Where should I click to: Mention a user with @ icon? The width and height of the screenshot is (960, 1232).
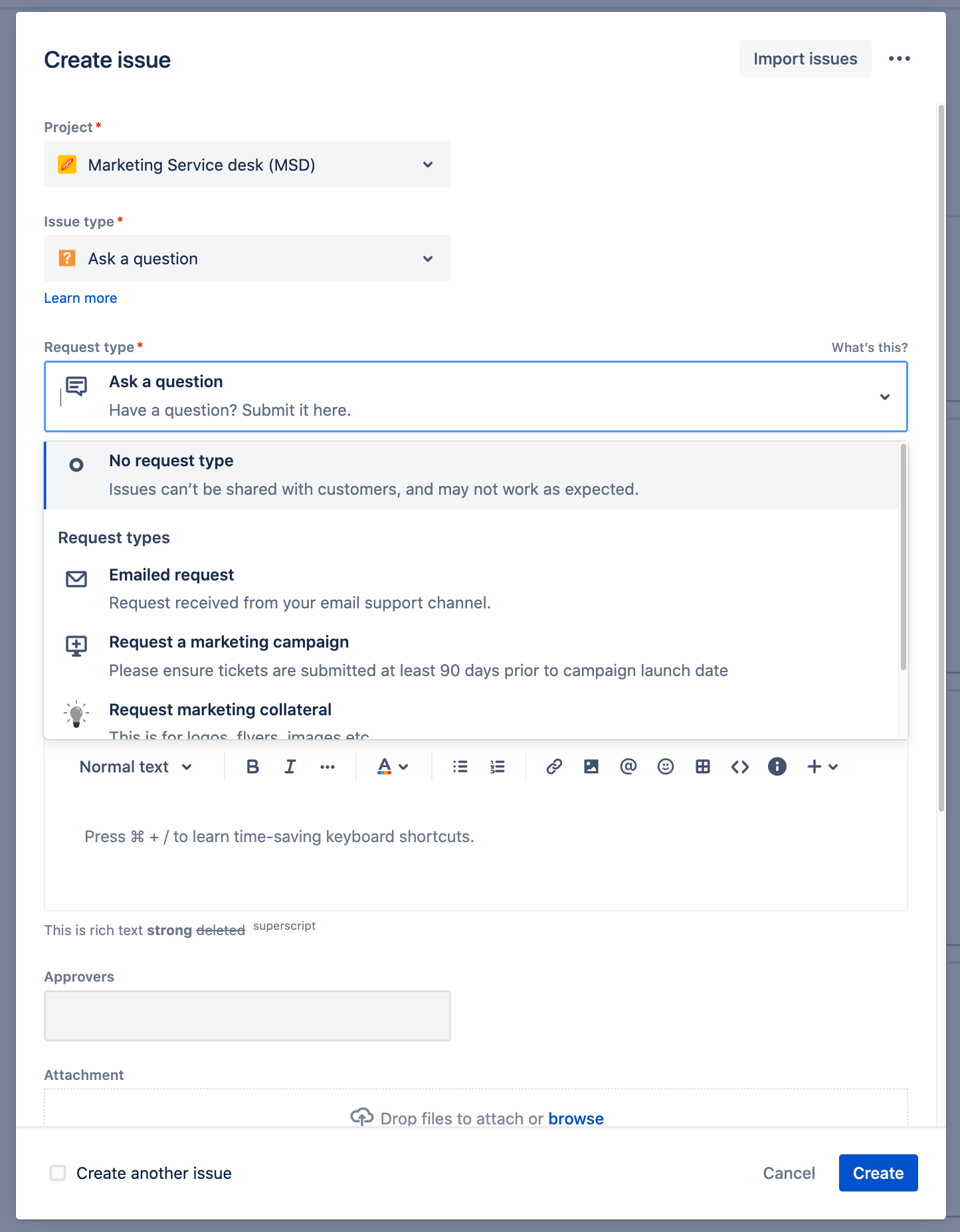628,766
